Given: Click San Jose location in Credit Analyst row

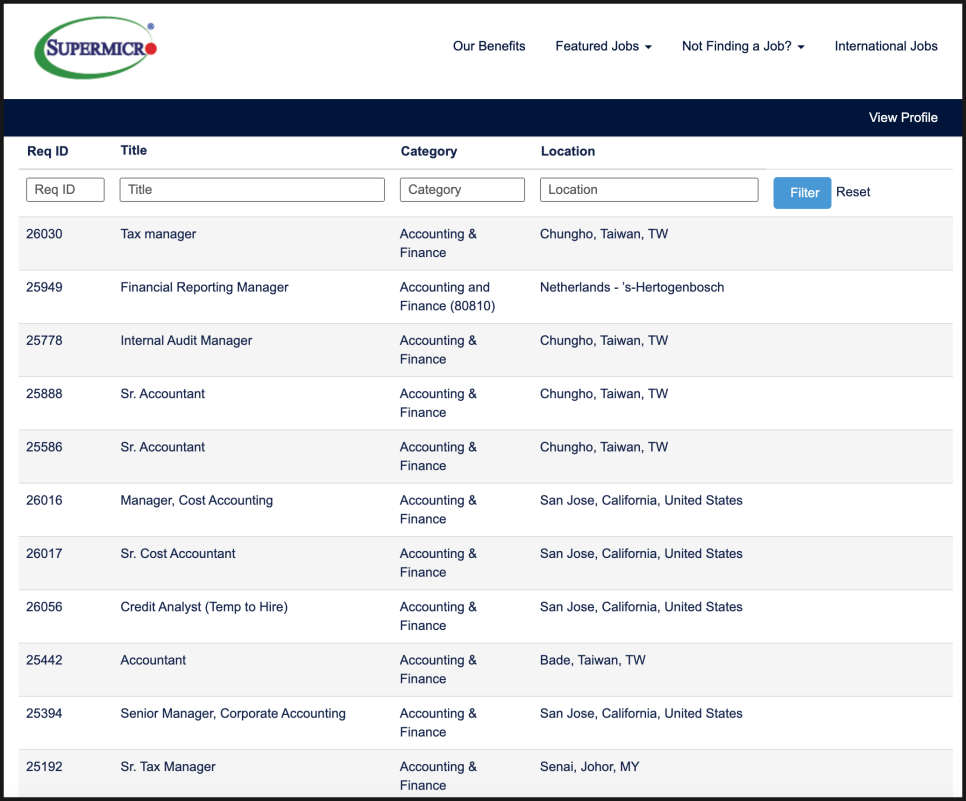Looking at the screenshot, I should [641, 607].
